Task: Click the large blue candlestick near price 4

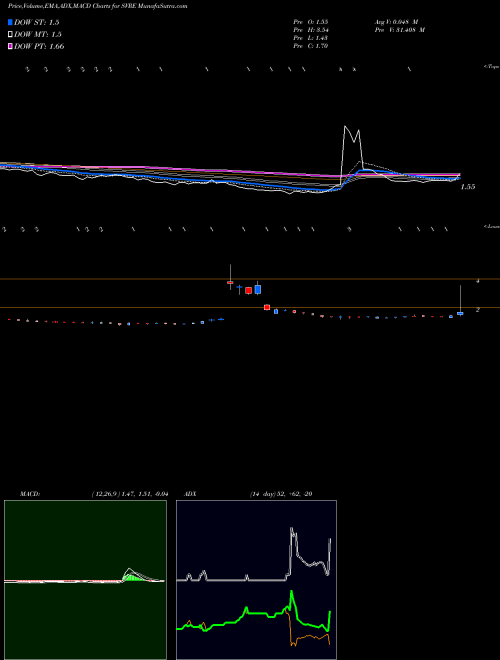Action: (258, 289)
